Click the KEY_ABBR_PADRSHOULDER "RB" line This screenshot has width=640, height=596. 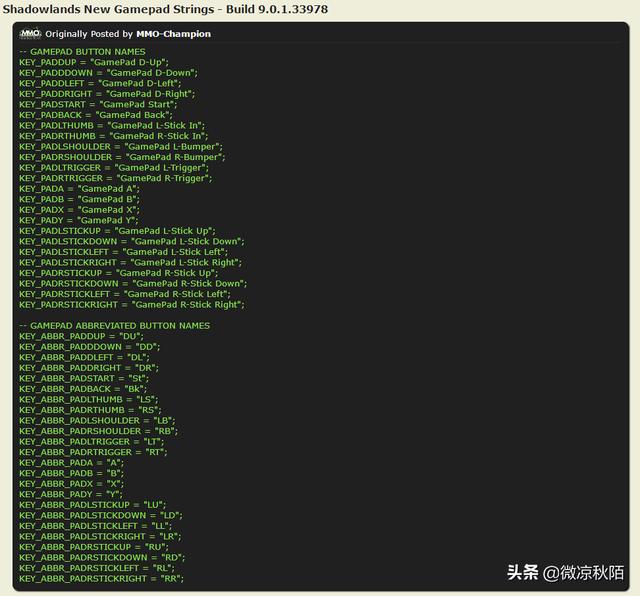98,431
